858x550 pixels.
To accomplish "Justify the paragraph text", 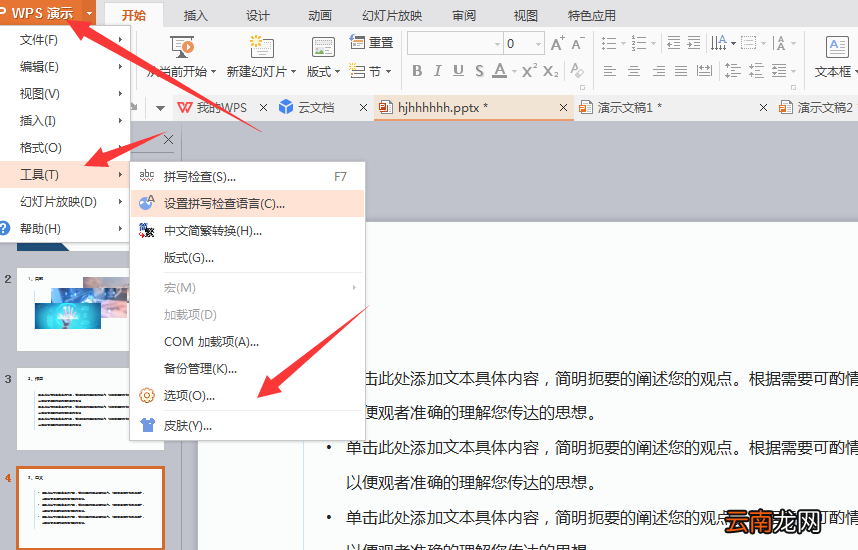I will 681,71.
